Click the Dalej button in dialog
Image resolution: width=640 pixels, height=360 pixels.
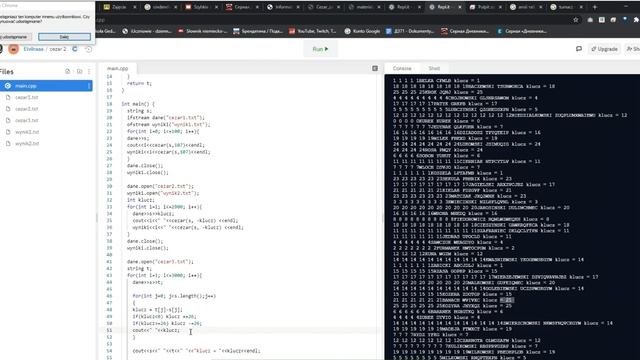pos(64,37)
